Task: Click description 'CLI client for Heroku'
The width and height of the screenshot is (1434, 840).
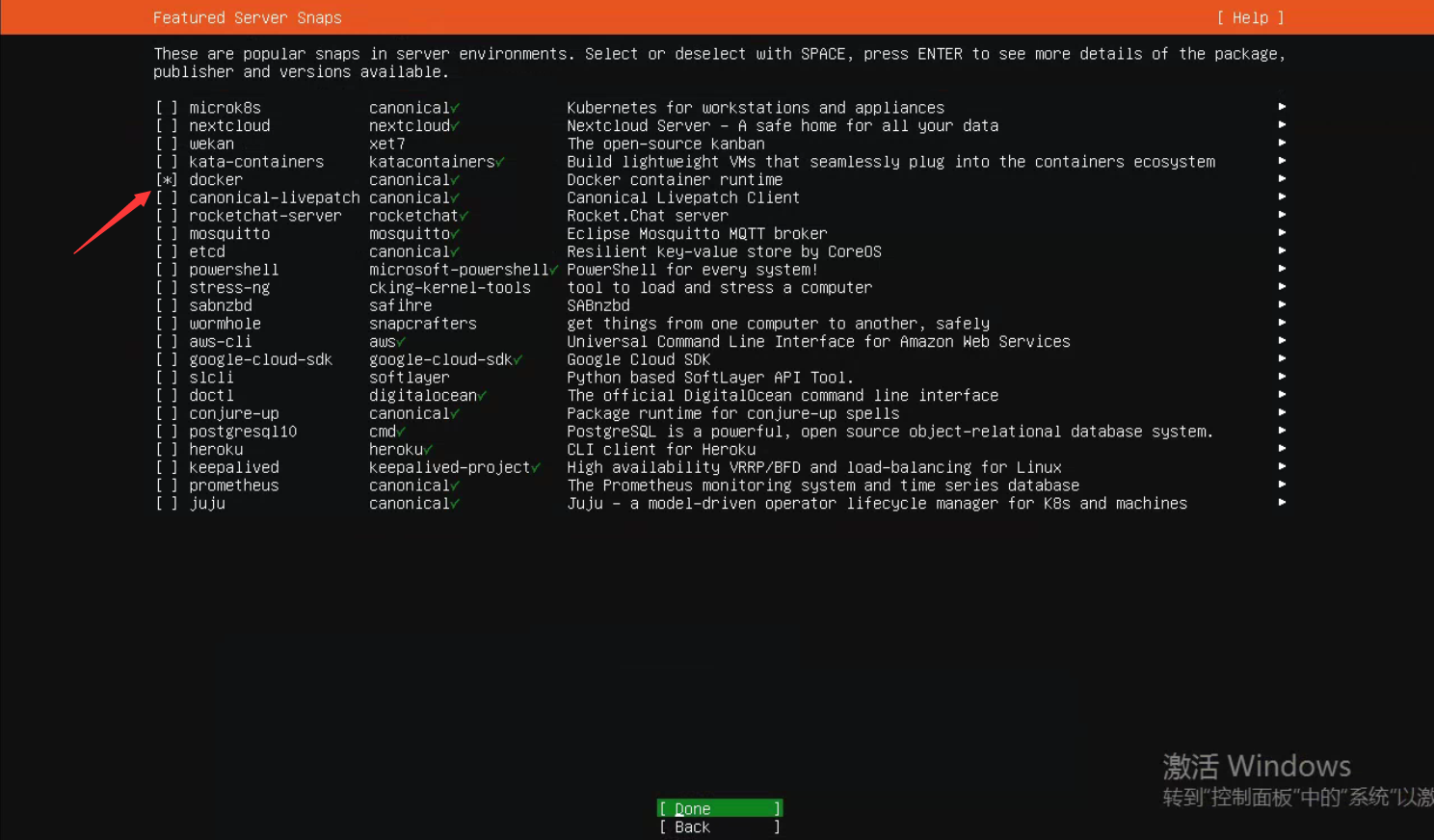Action: pyautogui.click(x=661, y=450)
